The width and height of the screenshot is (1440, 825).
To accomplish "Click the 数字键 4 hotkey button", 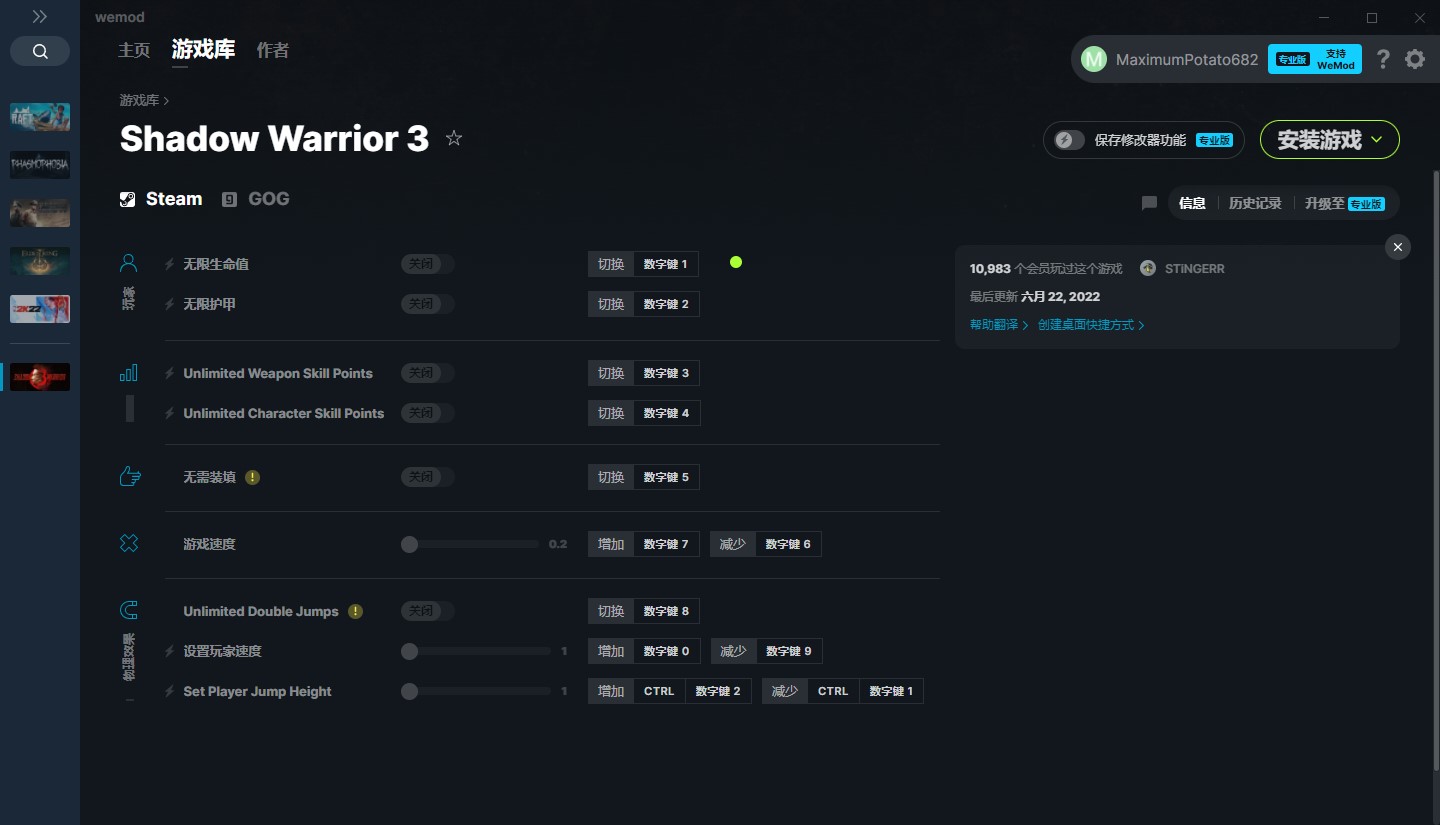I will [x=667, y=413].
